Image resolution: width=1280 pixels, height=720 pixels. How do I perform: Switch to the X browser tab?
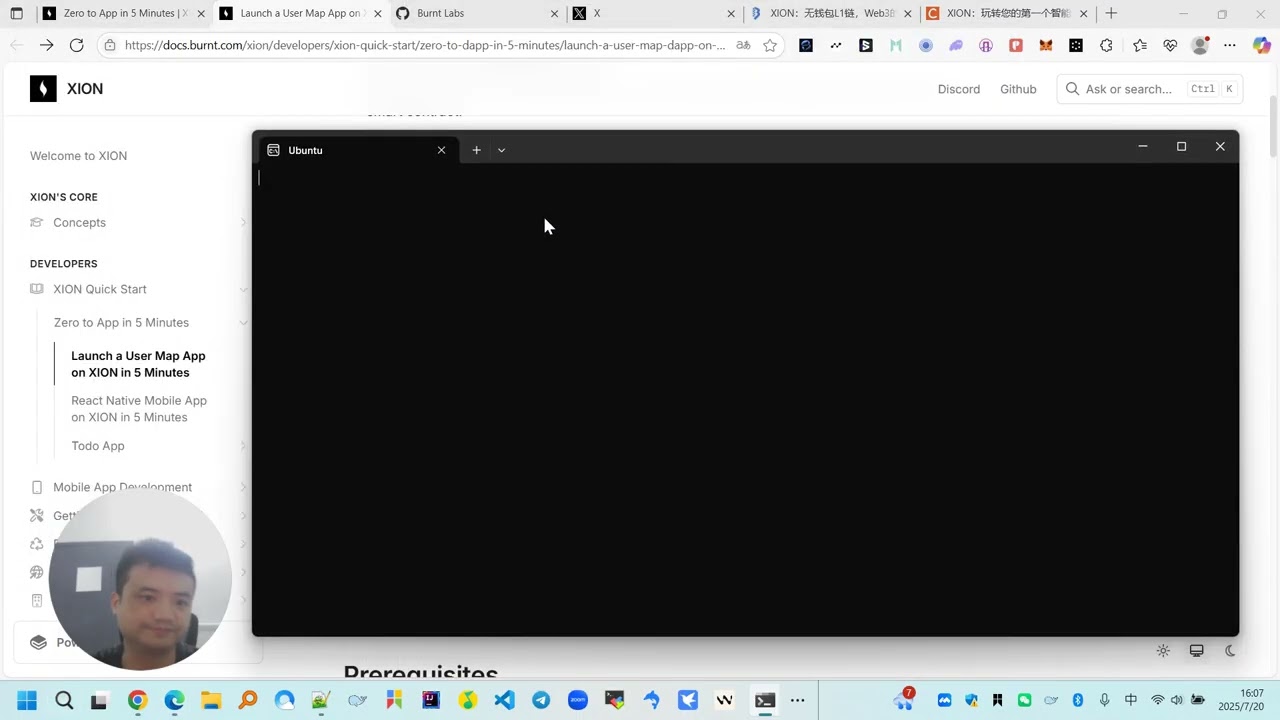pos(654,14)
